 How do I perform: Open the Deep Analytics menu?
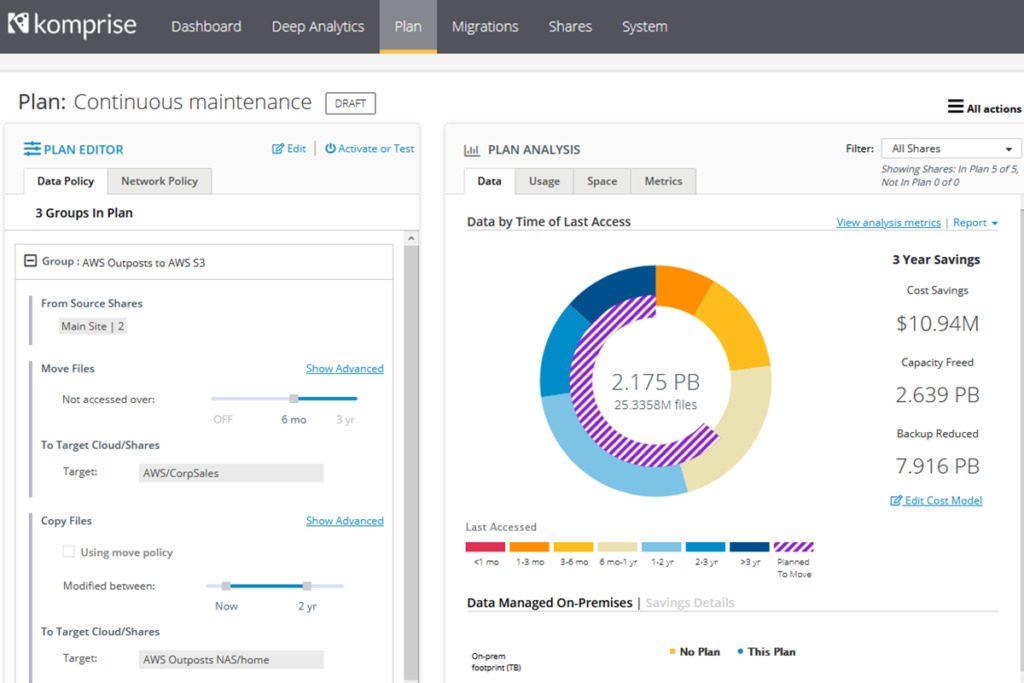click(x=318, y=27)
